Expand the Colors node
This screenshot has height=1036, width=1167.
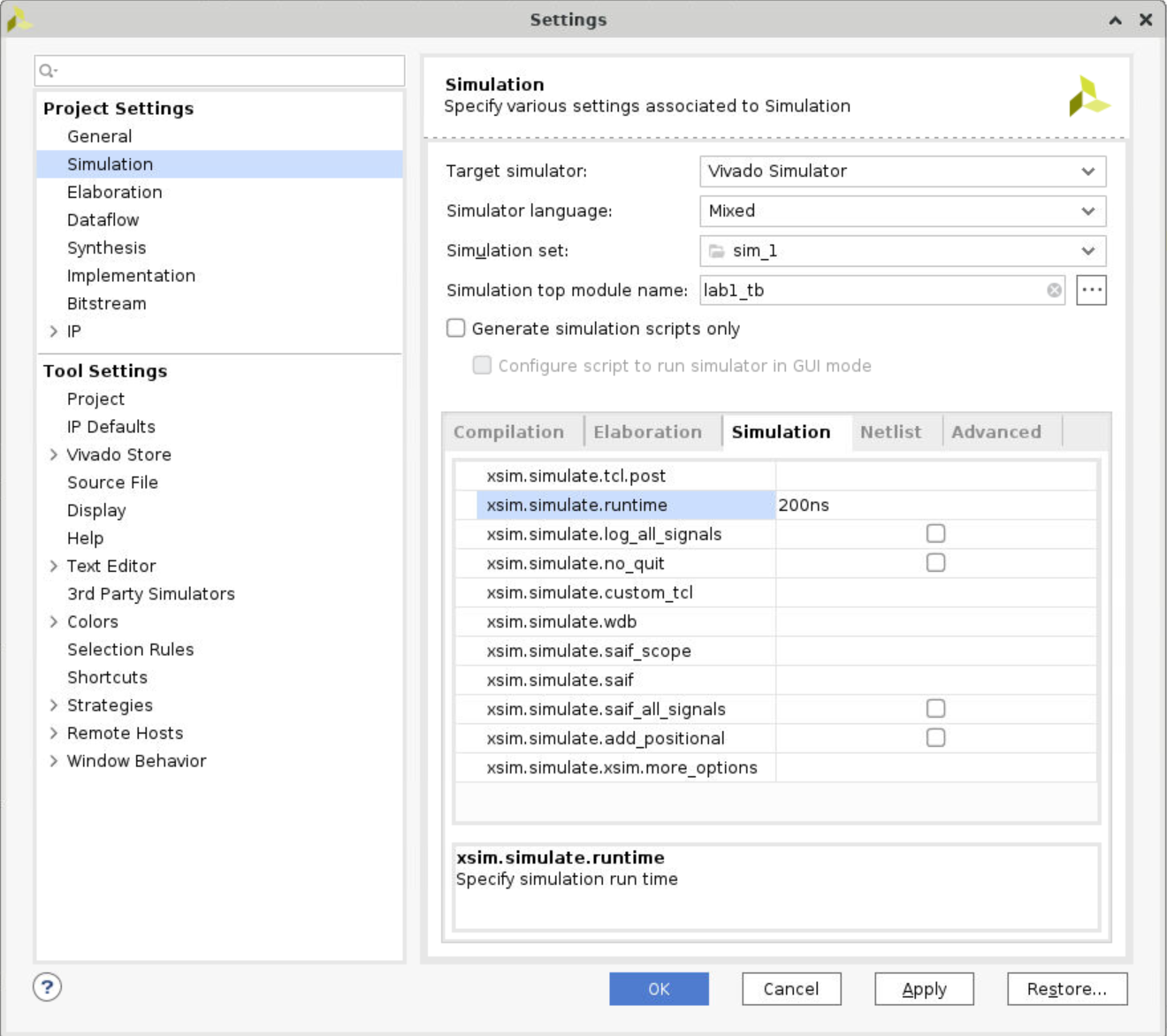pyautogui.click(x=54, y=621)
